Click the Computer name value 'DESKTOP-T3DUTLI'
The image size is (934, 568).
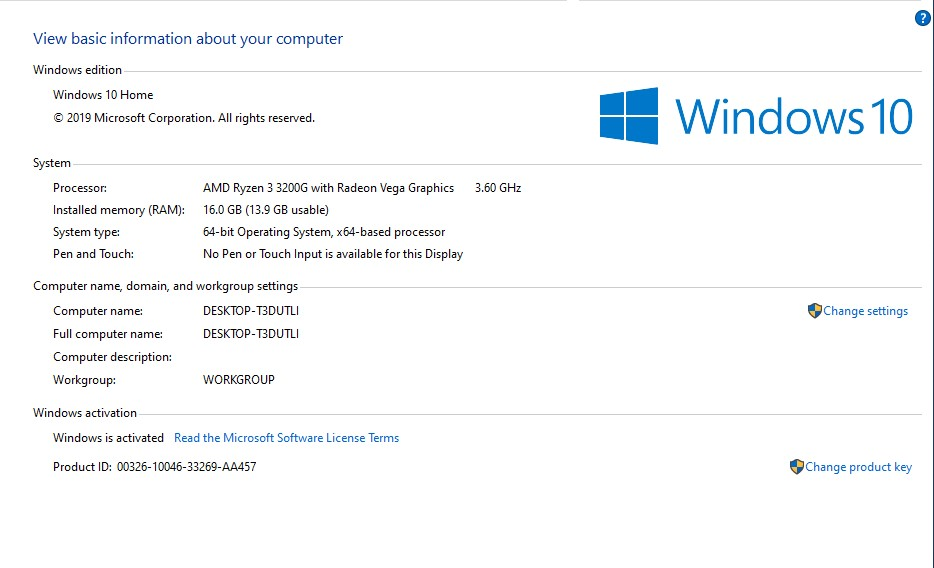tap(251, 311)
